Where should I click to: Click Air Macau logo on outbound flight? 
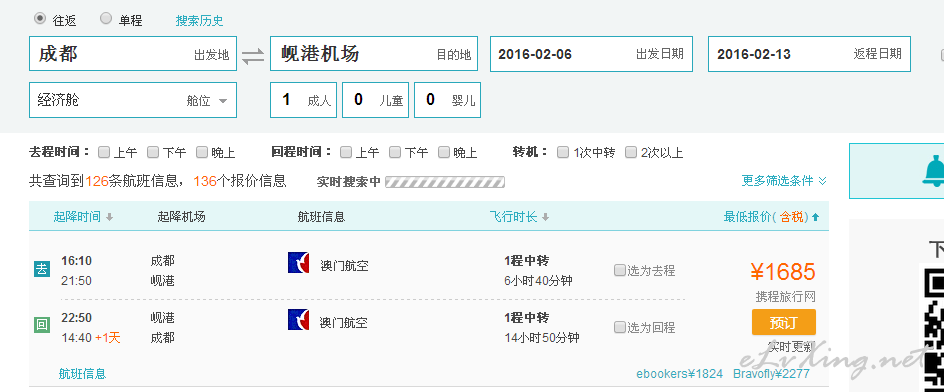coord(299,263)
